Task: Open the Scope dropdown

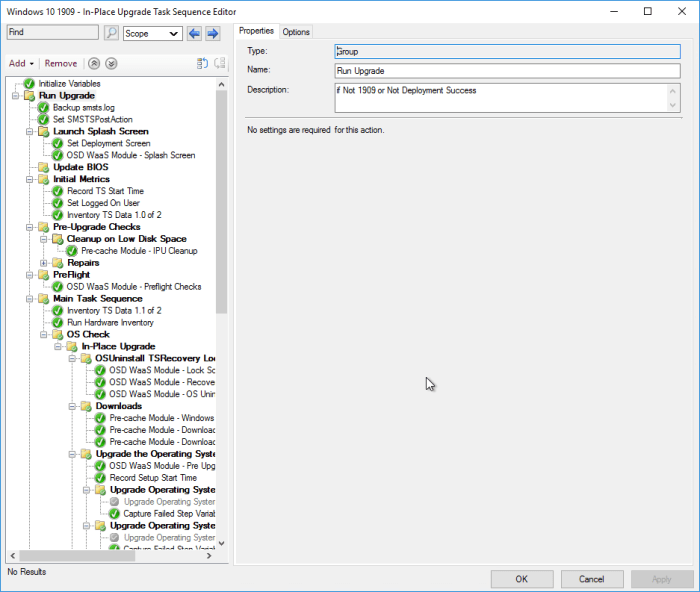Action: click(x=152, y=33)
